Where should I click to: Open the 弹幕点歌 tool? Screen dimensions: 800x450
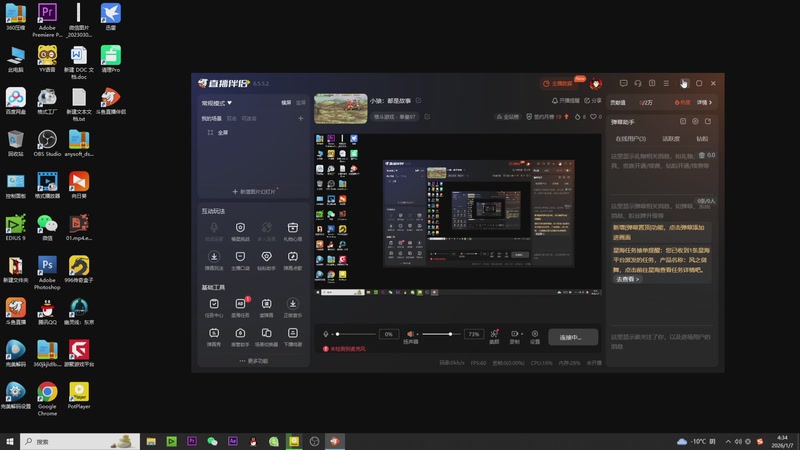[x=292, y=260]
